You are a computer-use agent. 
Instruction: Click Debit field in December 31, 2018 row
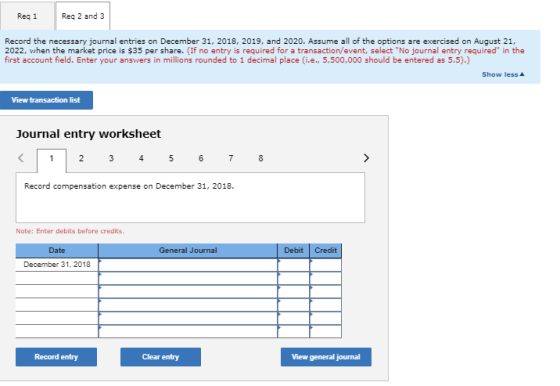point(294,265)
